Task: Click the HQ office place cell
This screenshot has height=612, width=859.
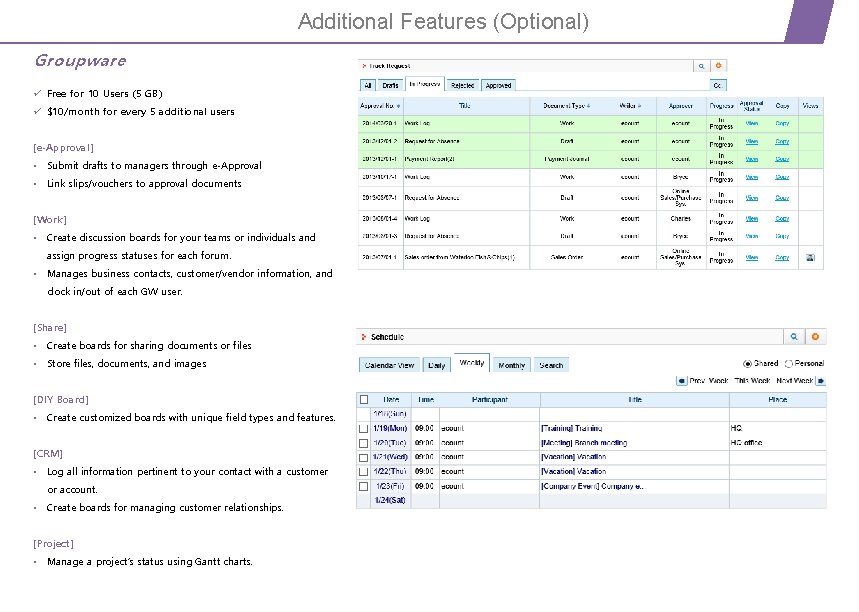Action: coord(777,443)
